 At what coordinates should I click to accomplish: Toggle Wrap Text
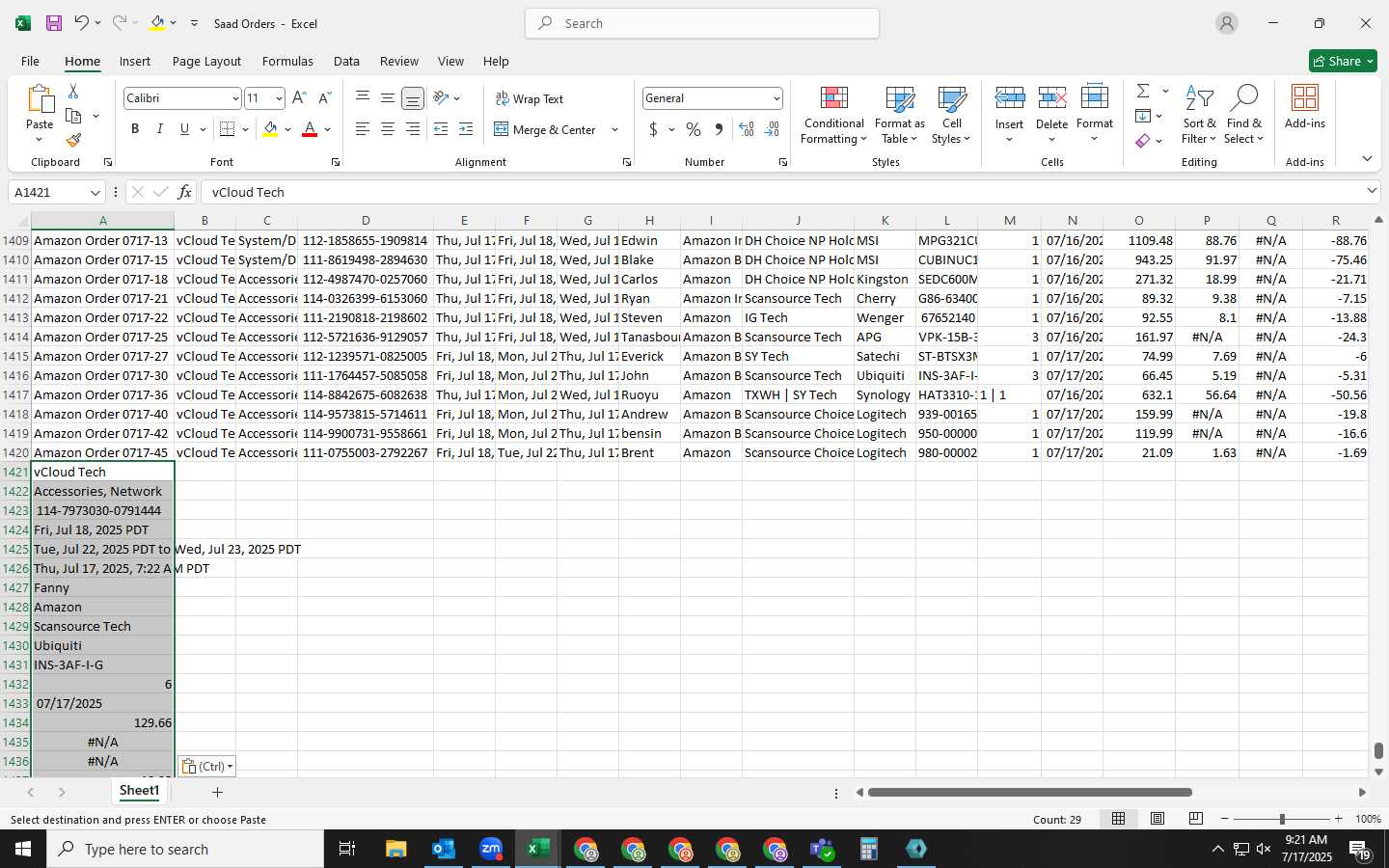click(529, 98)
